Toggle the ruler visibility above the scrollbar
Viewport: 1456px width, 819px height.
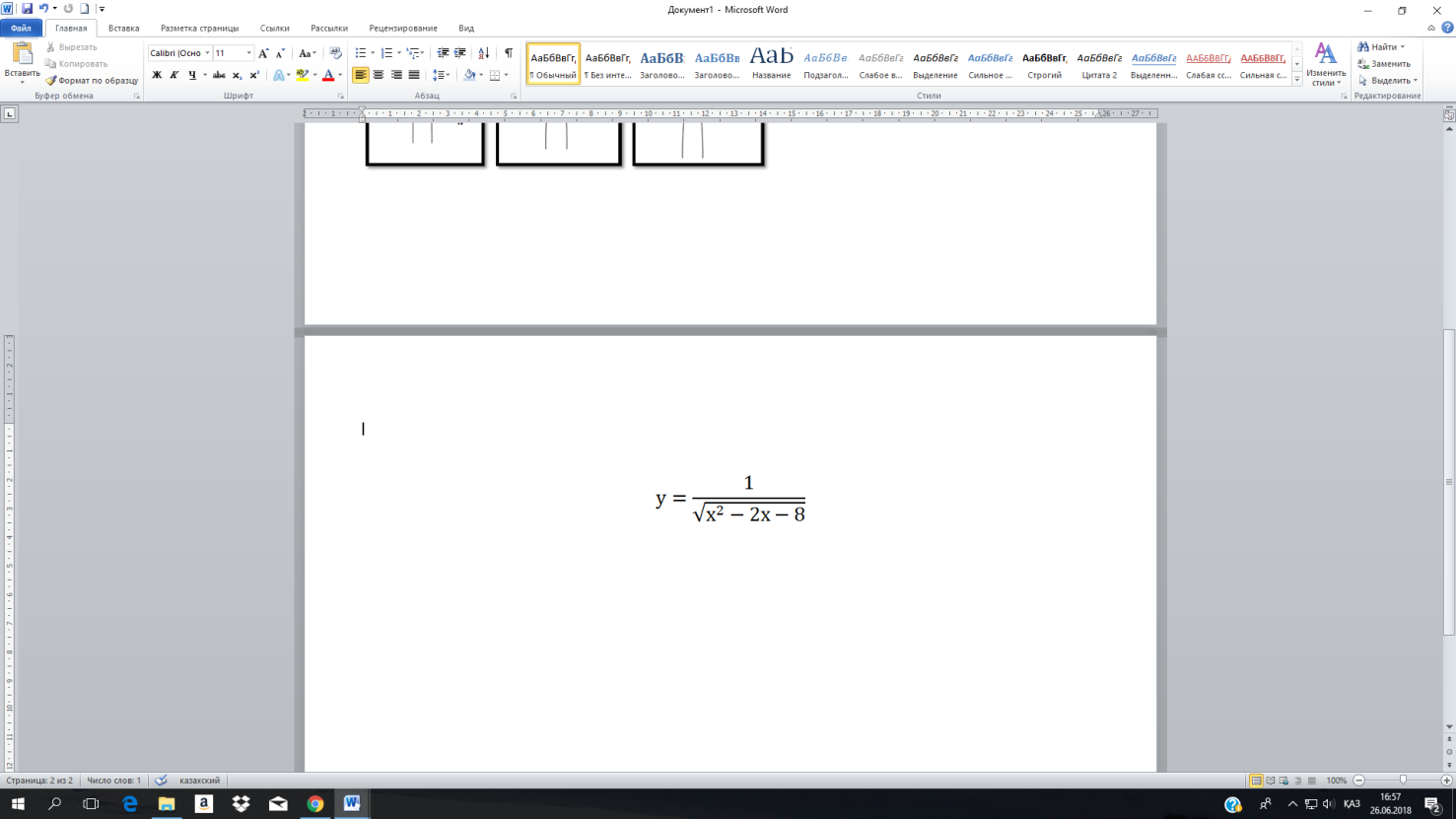pos(1448,115)
